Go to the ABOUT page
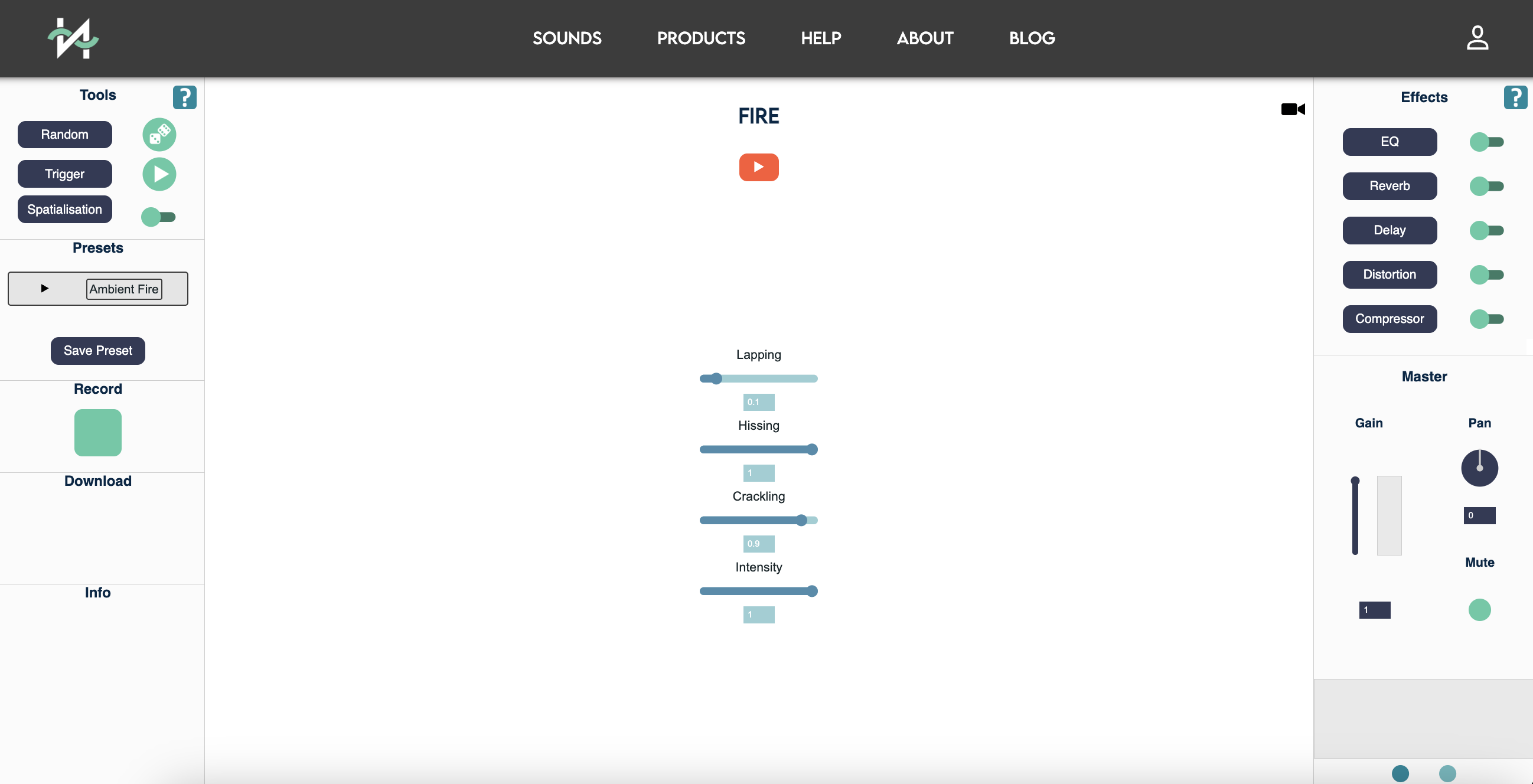 [x=925, y=38]
